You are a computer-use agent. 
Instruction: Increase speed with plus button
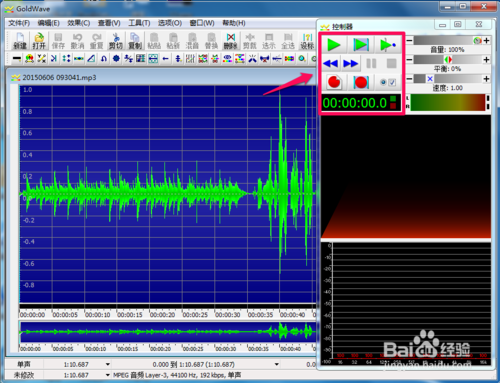tap(486, 79)
